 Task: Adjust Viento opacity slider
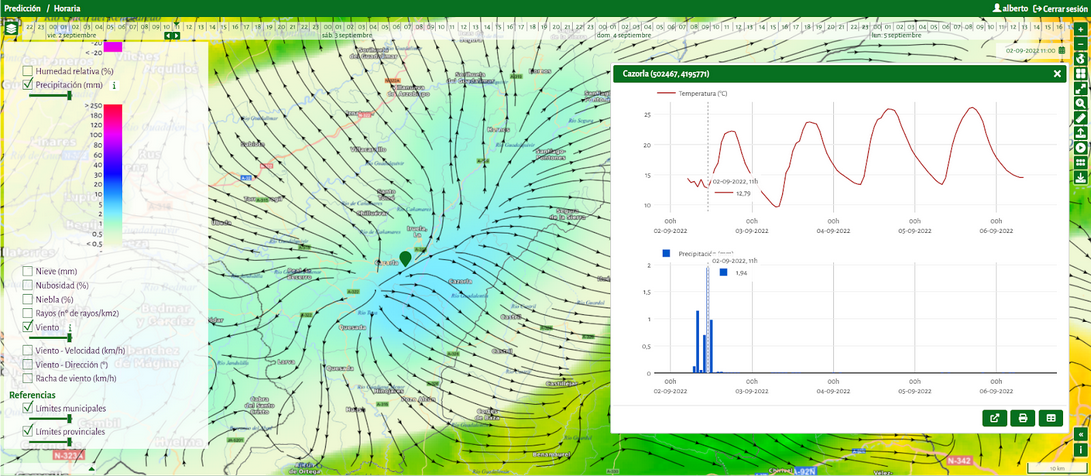50,338
